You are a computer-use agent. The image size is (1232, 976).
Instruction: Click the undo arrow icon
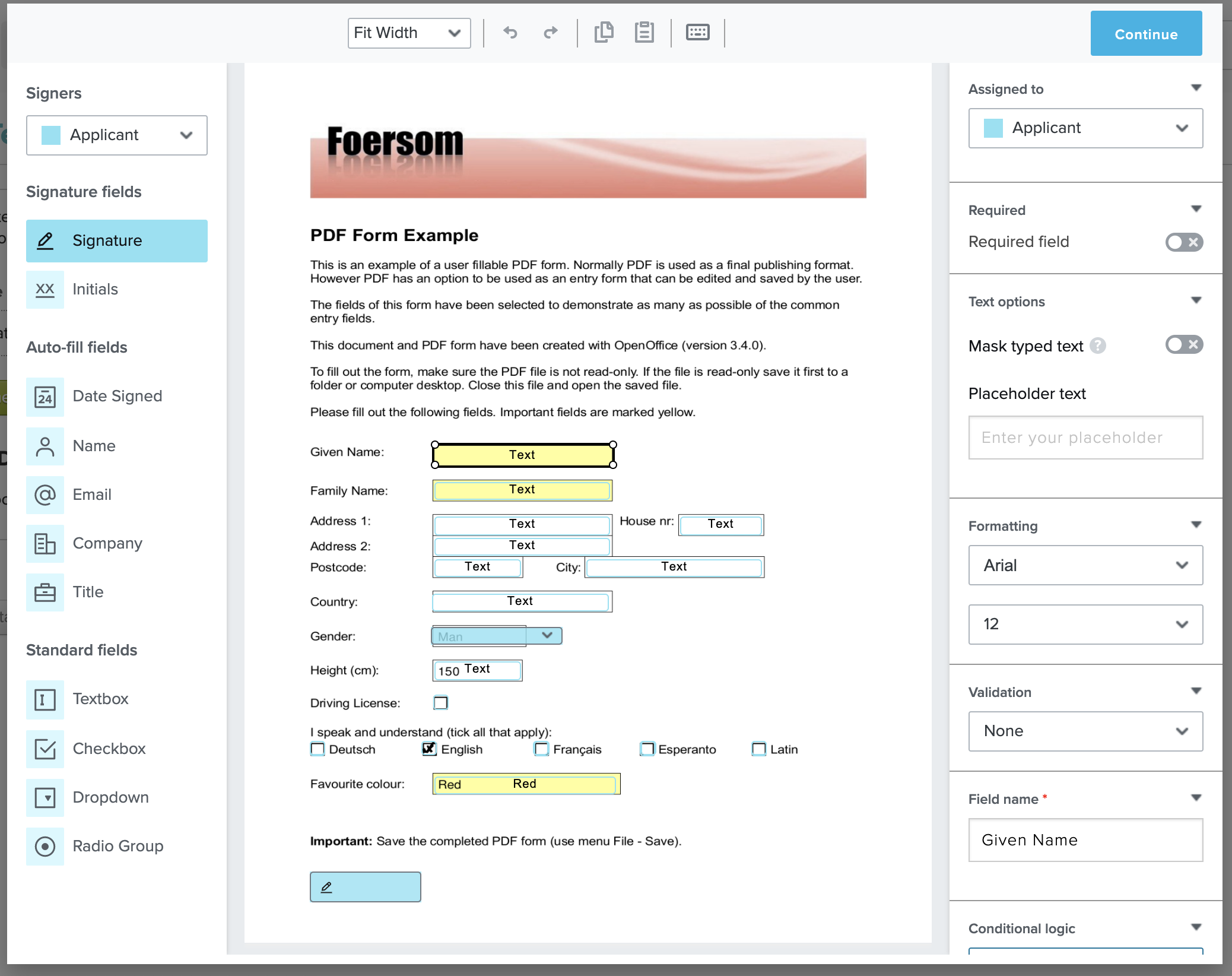510,33
